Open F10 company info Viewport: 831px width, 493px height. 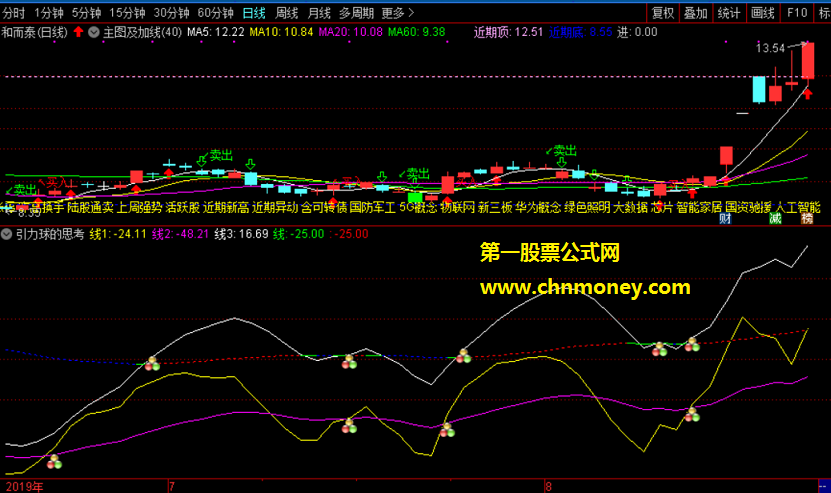(x=797, y=13)
